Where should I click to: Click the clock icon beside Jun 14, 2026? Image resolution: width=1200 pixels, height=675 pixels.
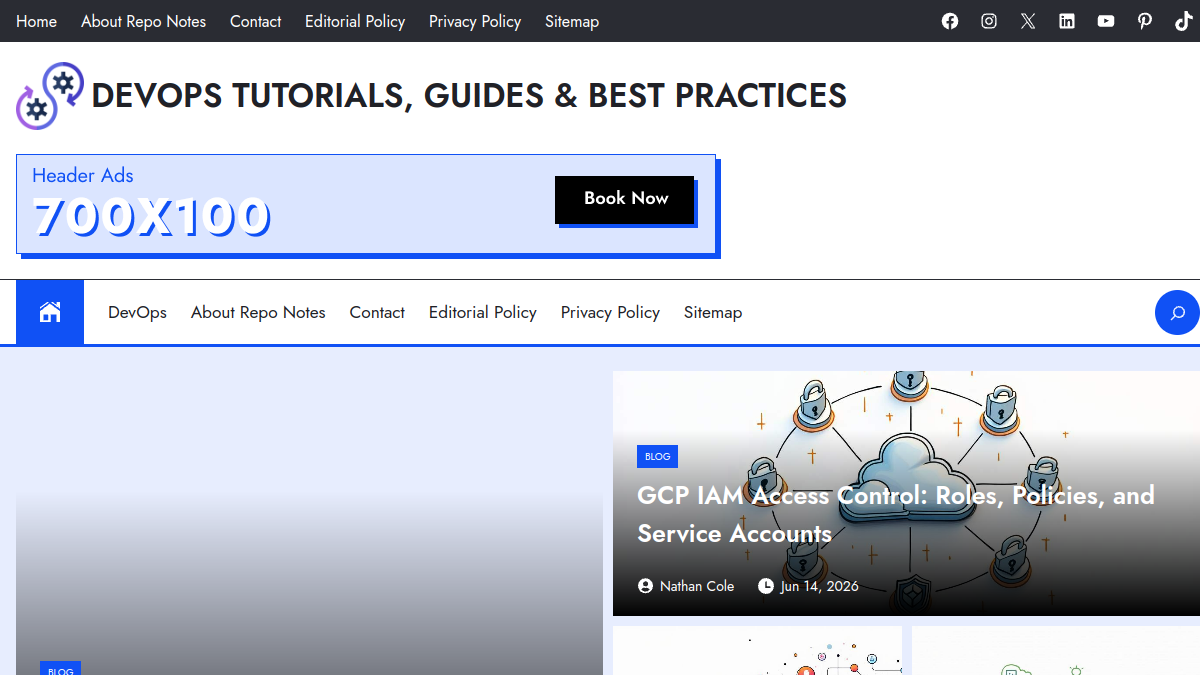(766, 586)
